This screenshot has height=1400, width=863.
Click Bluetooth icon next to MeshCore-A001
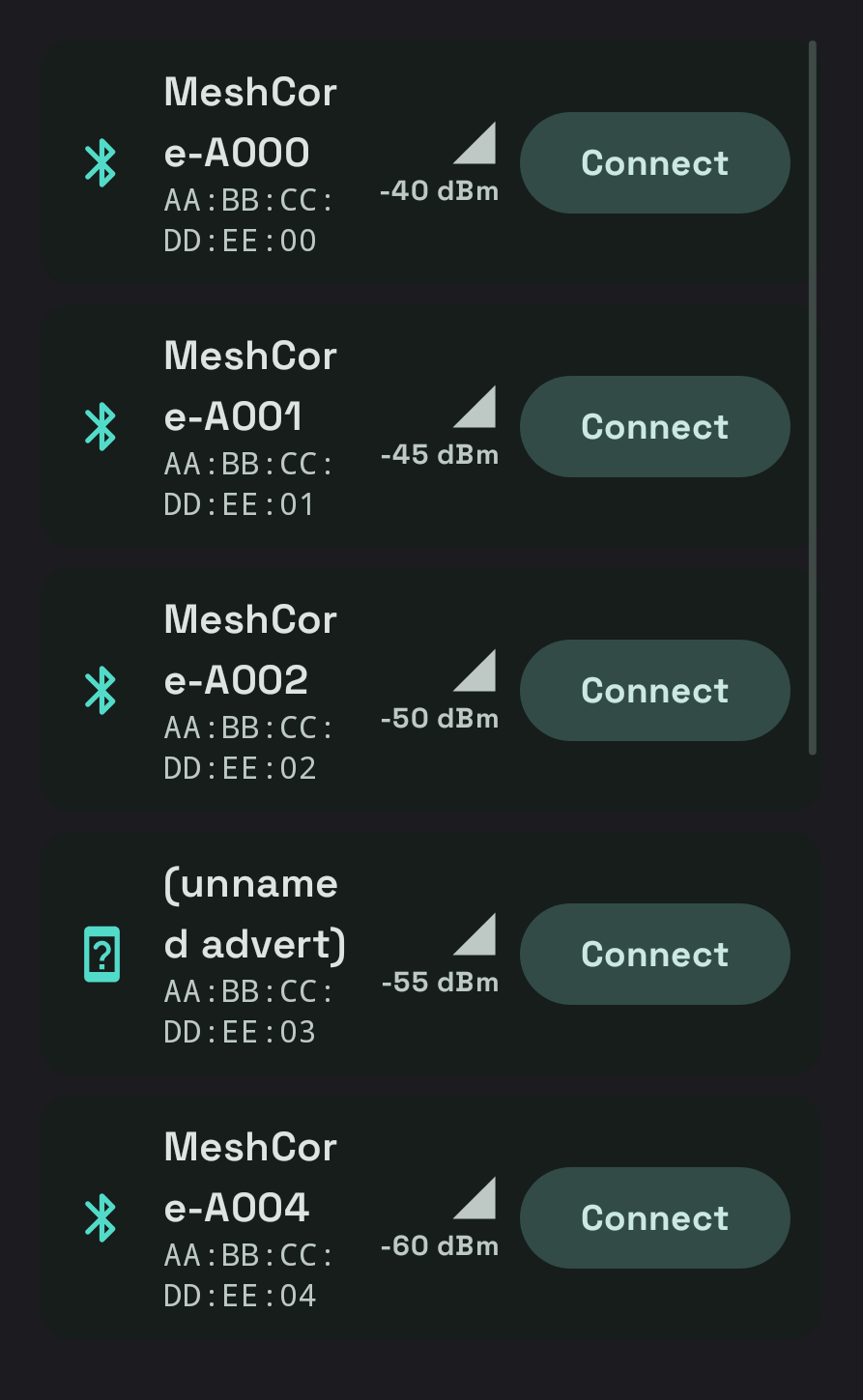pos(101,426)
